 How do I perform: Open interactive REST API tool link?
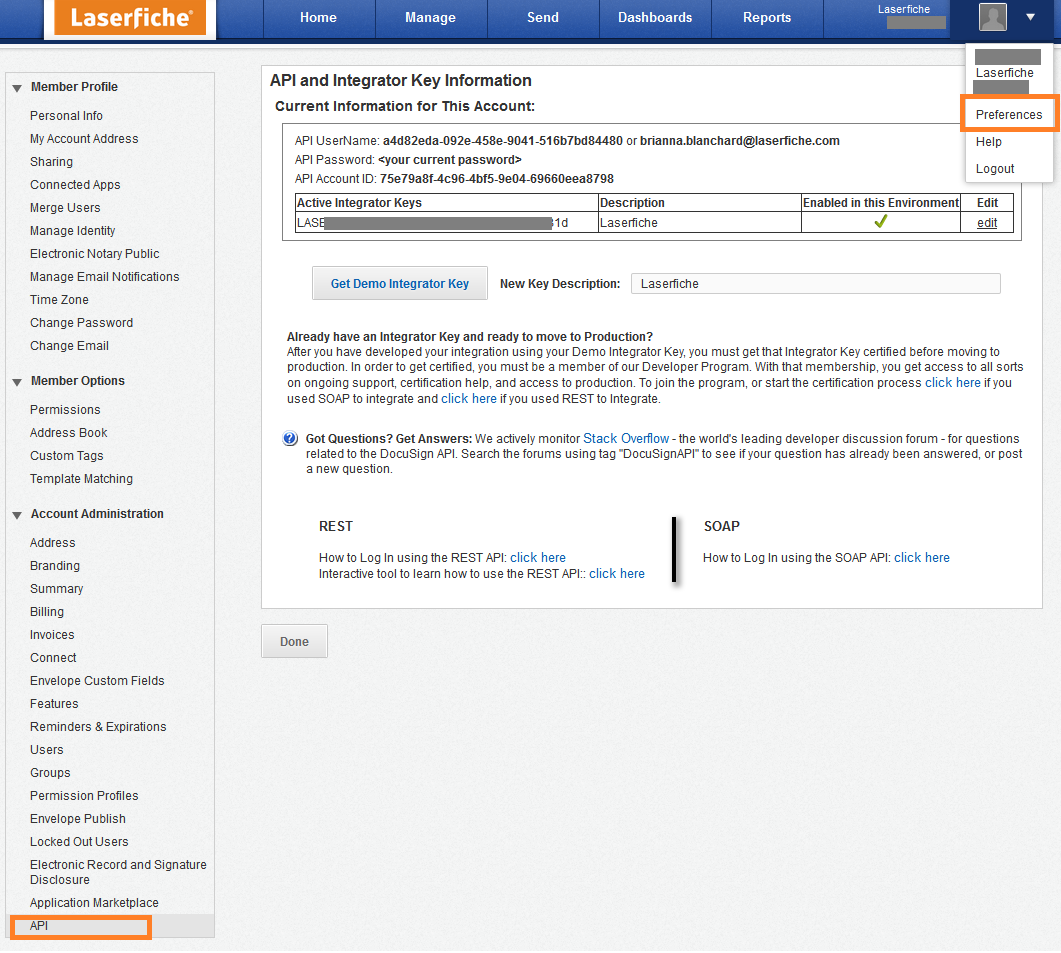[616, 574]
